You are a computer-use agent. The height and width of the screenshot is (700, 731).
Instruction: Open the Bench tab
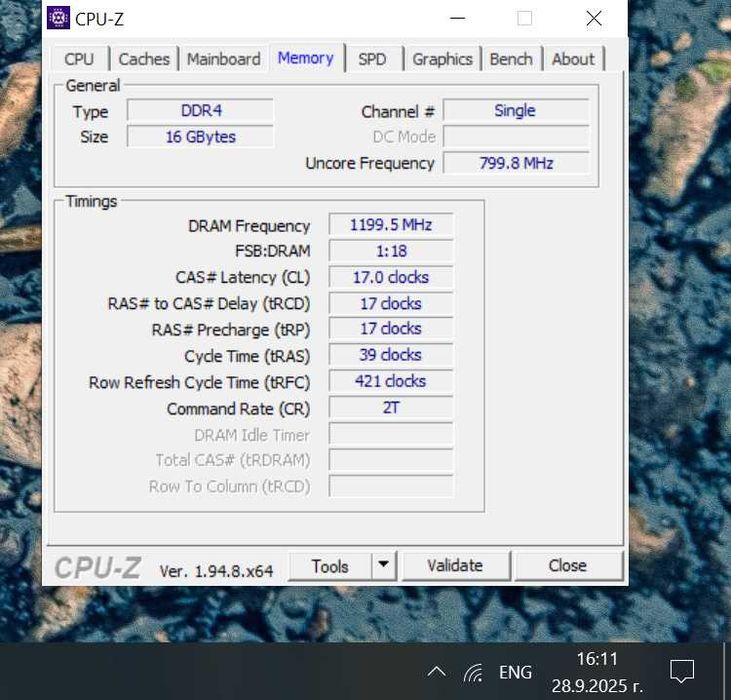[x=511, y=59]
